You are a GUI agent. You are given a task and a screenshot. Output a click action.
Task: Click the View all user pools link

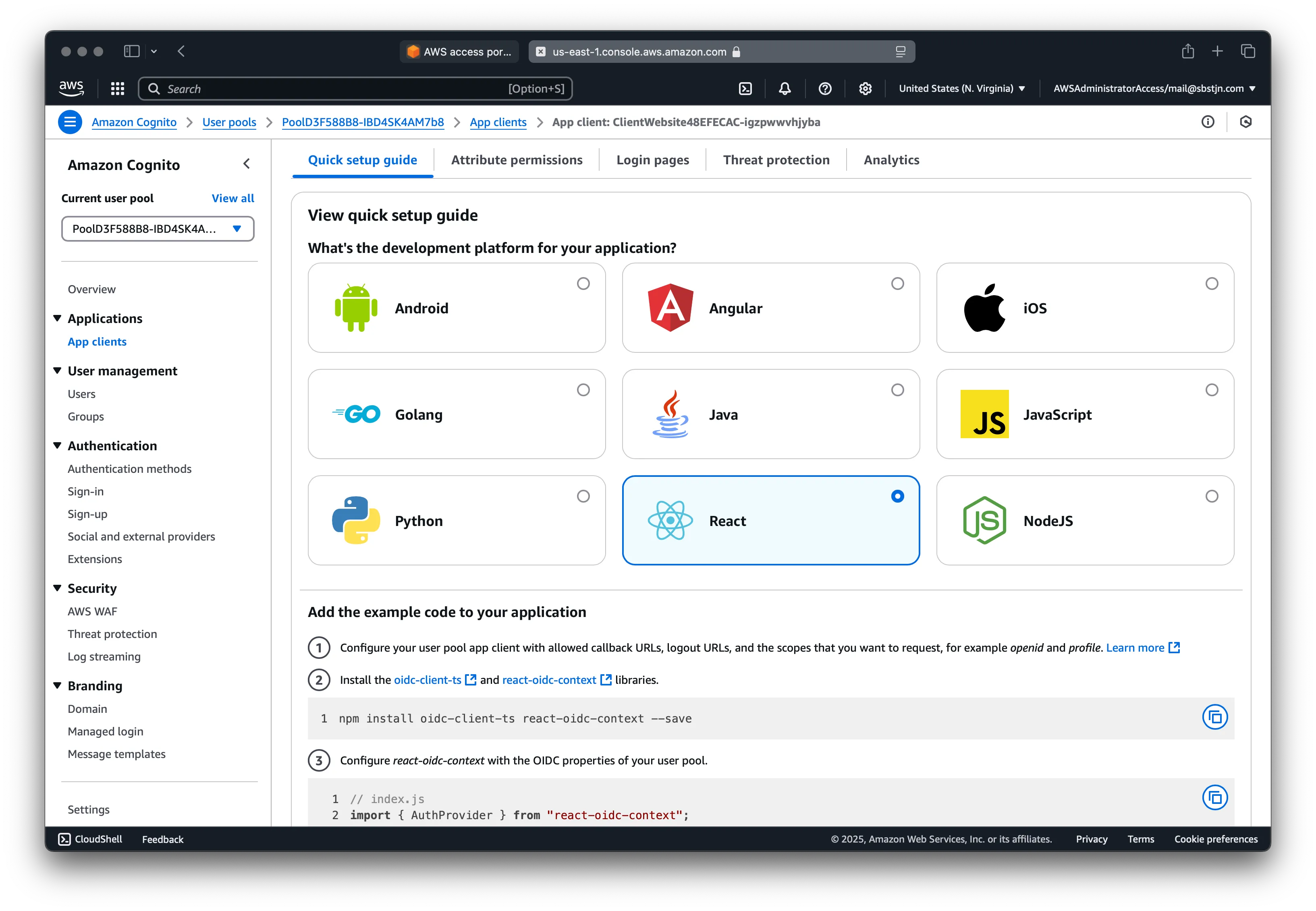(232, 198)
